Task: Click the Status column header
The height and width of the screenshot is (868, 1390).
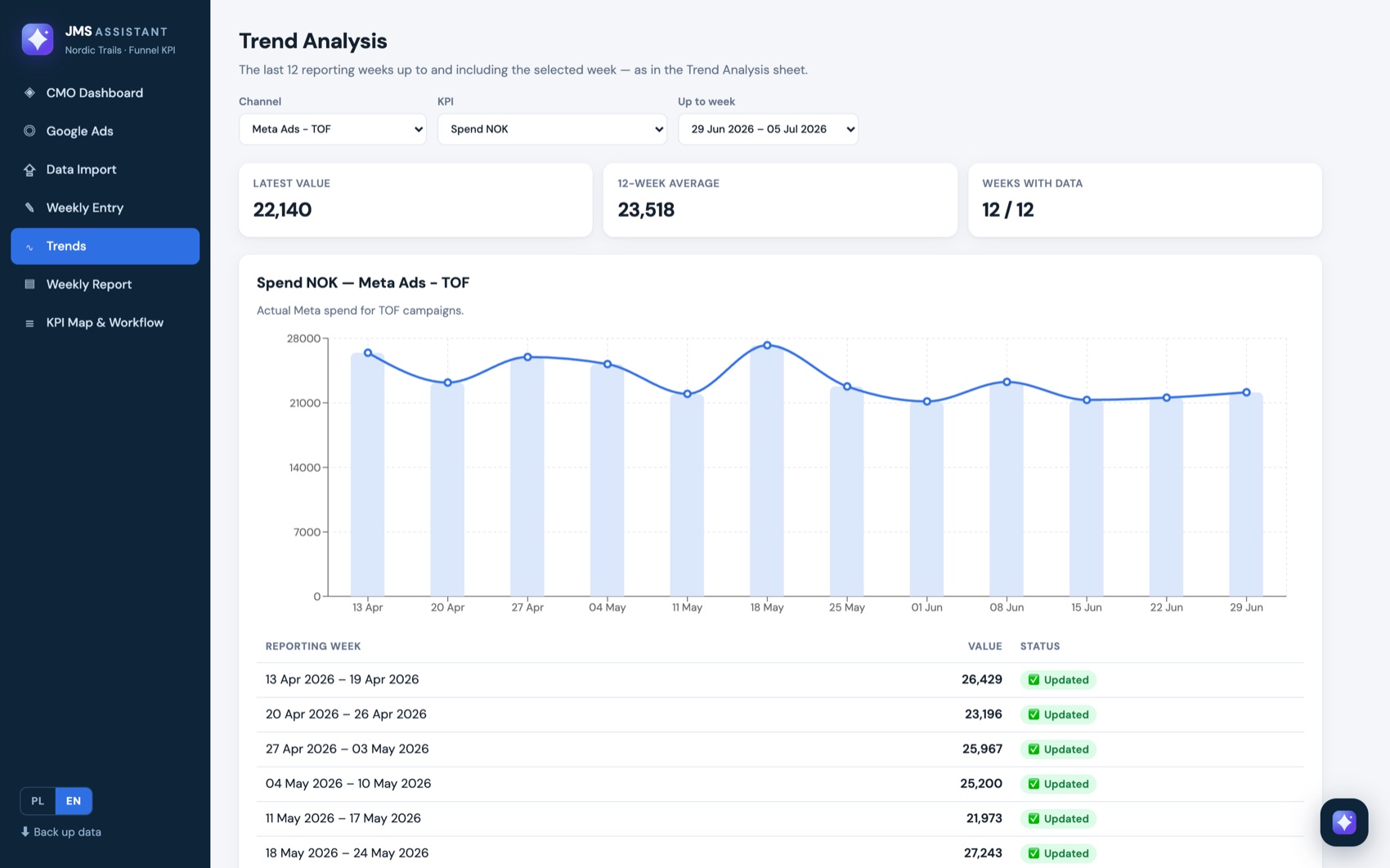Action: [x=1040, y=646]
